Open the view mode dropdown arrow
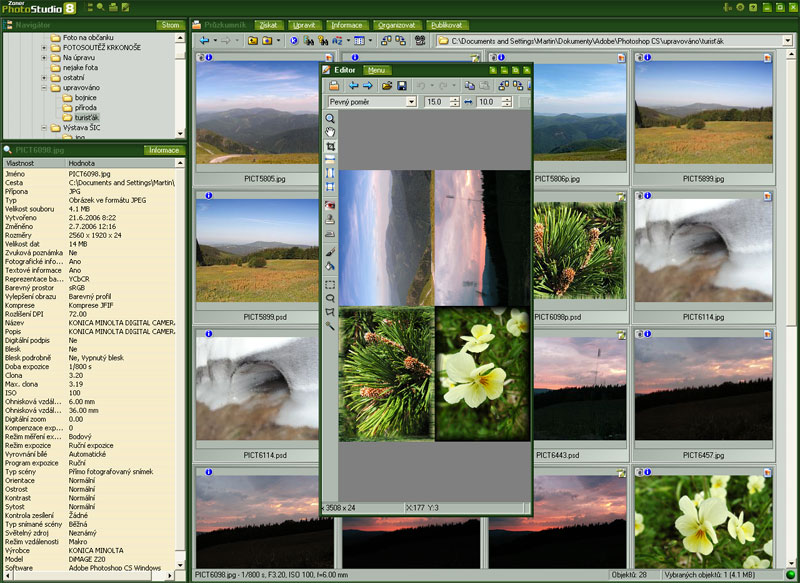 370,41
